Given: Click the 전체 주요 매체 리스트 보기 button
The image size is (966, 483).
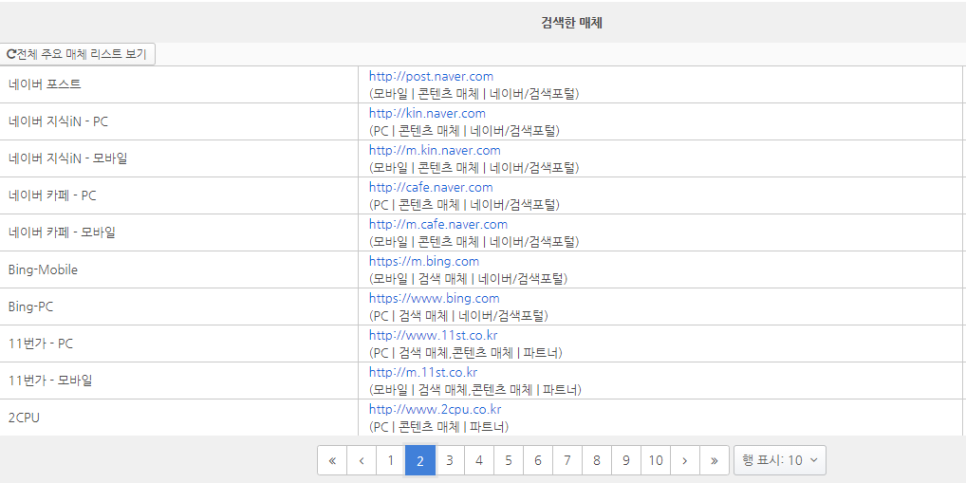Looking at the screenshot, I should coord(78,54).
